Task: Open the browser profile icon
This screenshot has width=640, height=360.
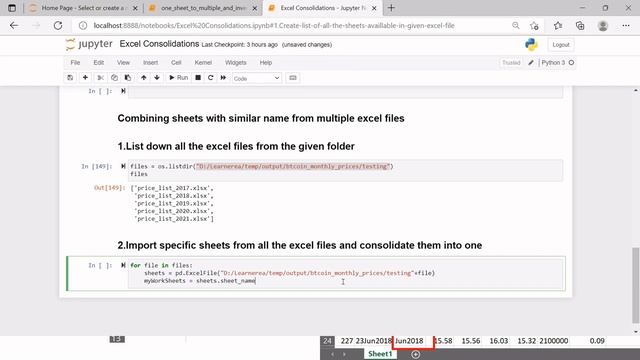Action: [x=603, y=25]
